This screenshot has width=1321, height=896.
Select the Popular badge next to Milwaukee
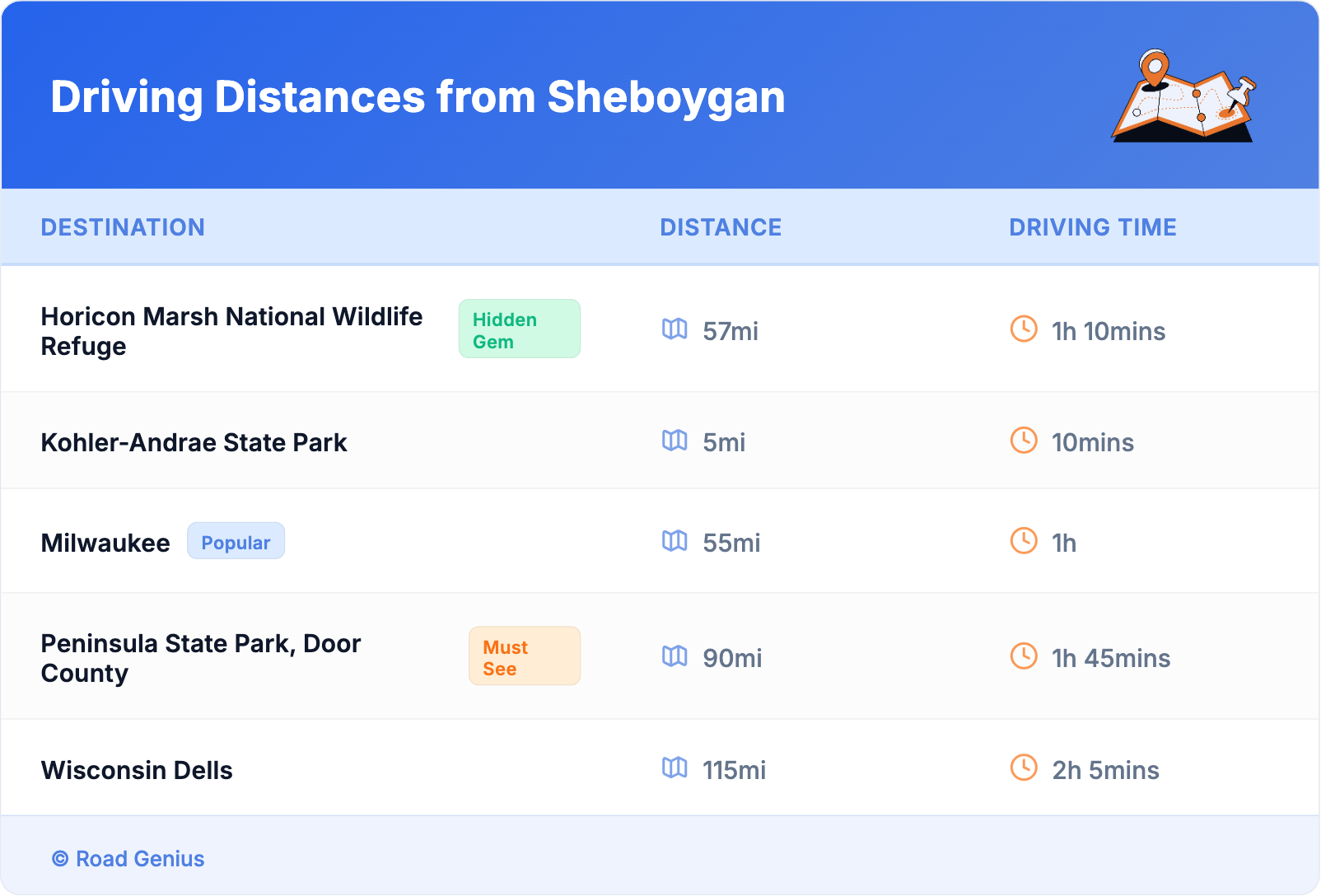236,542
